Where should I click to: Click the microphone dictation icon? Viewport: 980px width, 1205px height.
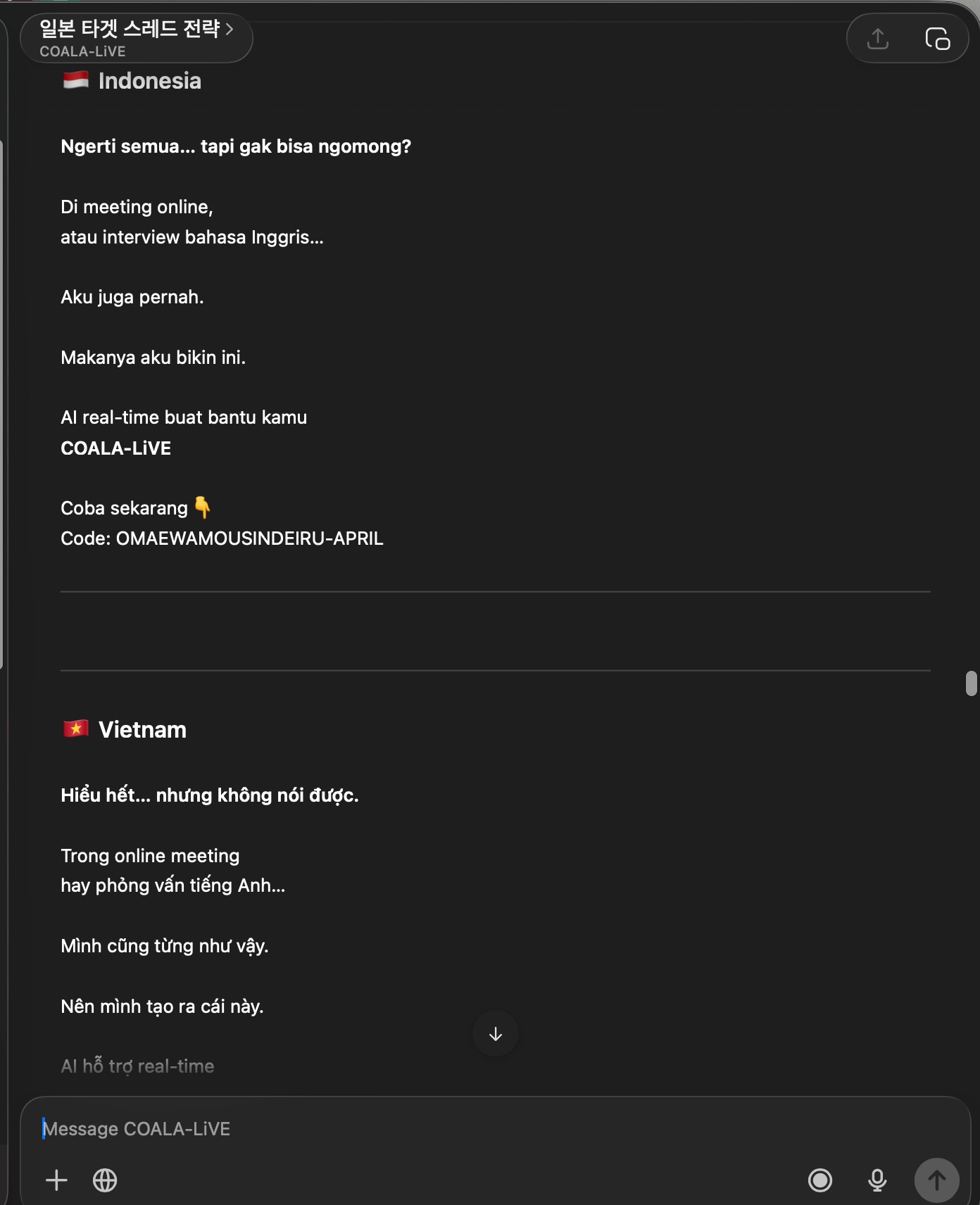click(877, 1180)
